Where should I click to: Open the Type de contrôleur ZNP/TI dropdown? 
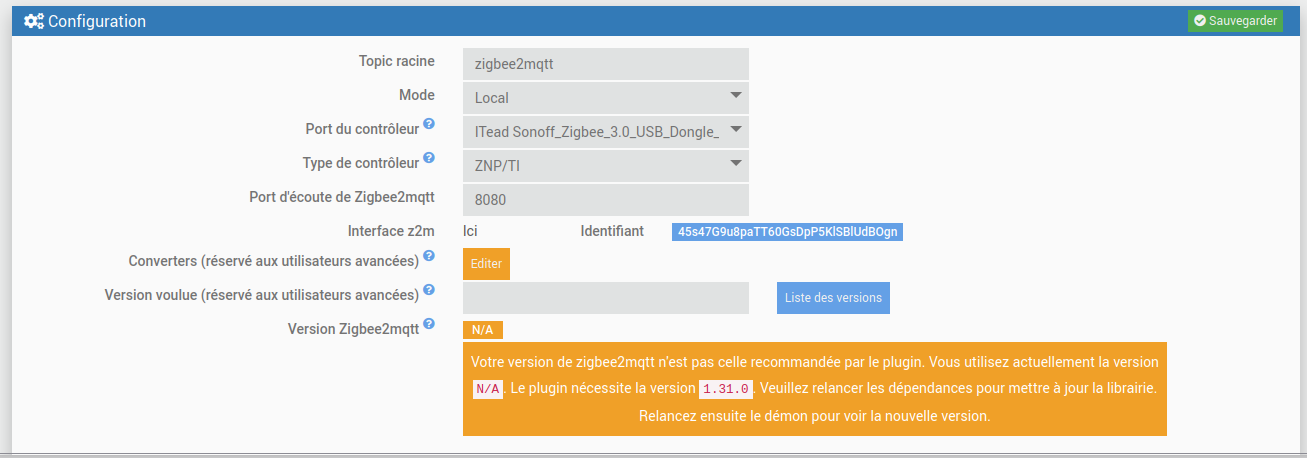coord(606,165)
